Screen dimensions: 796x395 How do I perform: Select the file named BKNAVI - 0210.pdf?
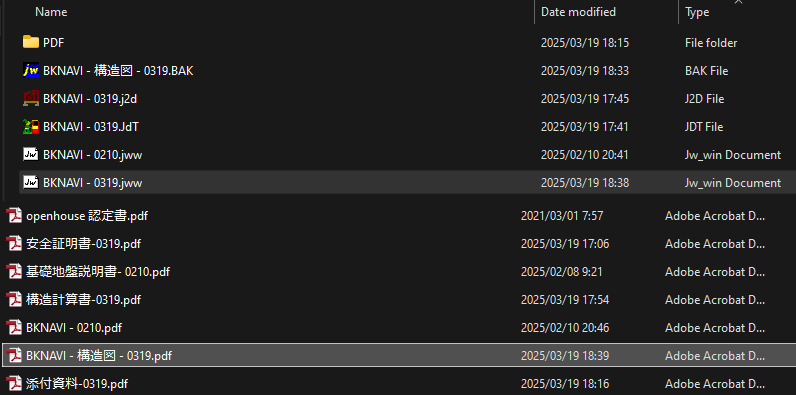point(74,327)
